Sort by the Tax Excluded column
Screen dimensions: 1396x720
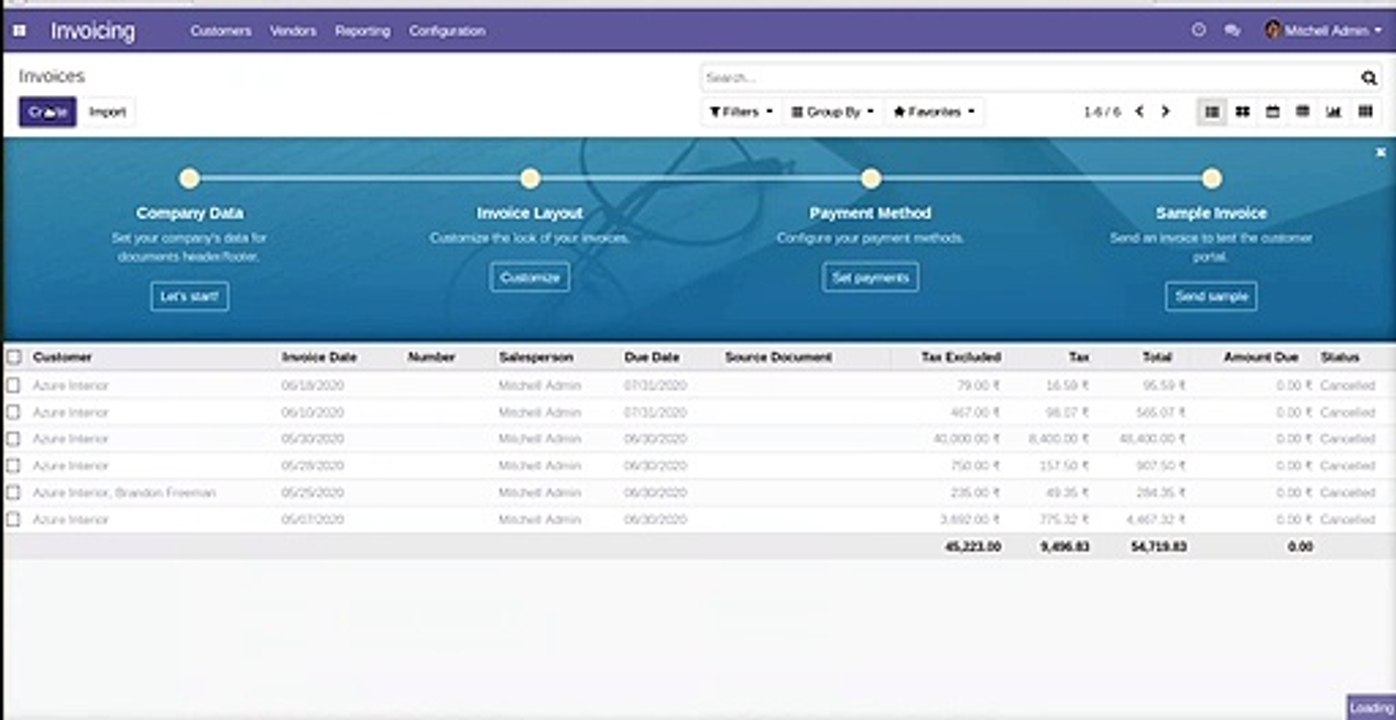(961, 357)
